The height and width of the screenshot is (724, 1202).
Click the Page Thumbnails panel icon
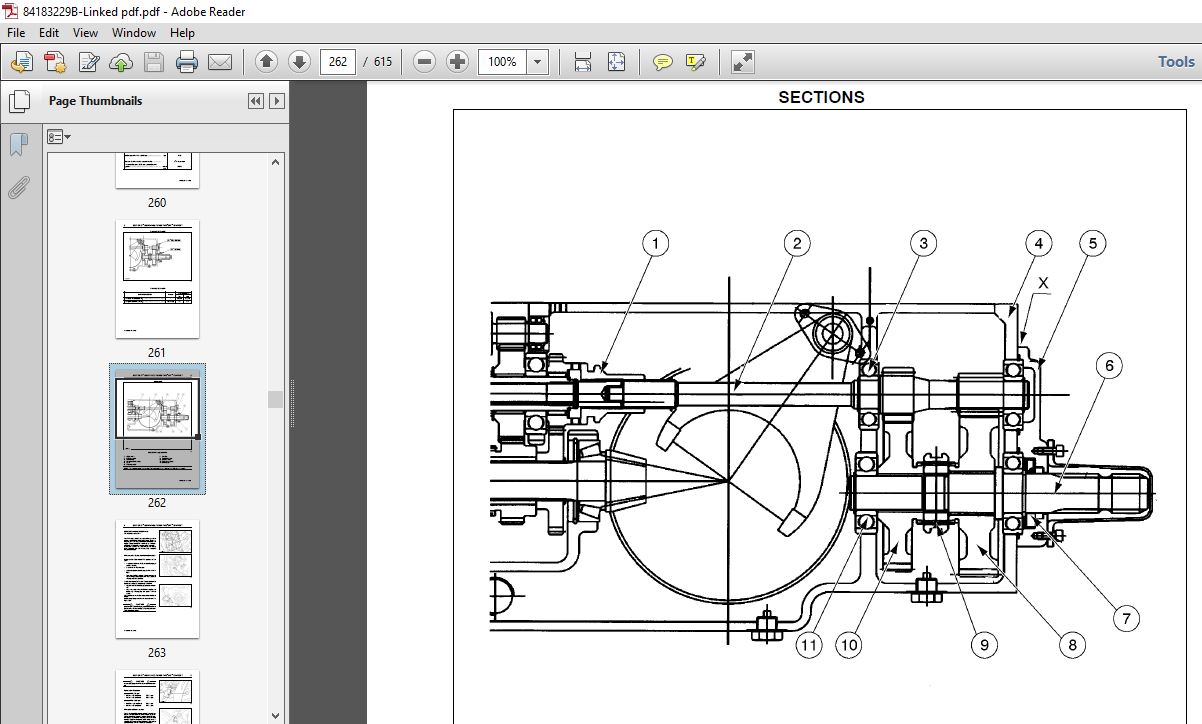(19, 101)
